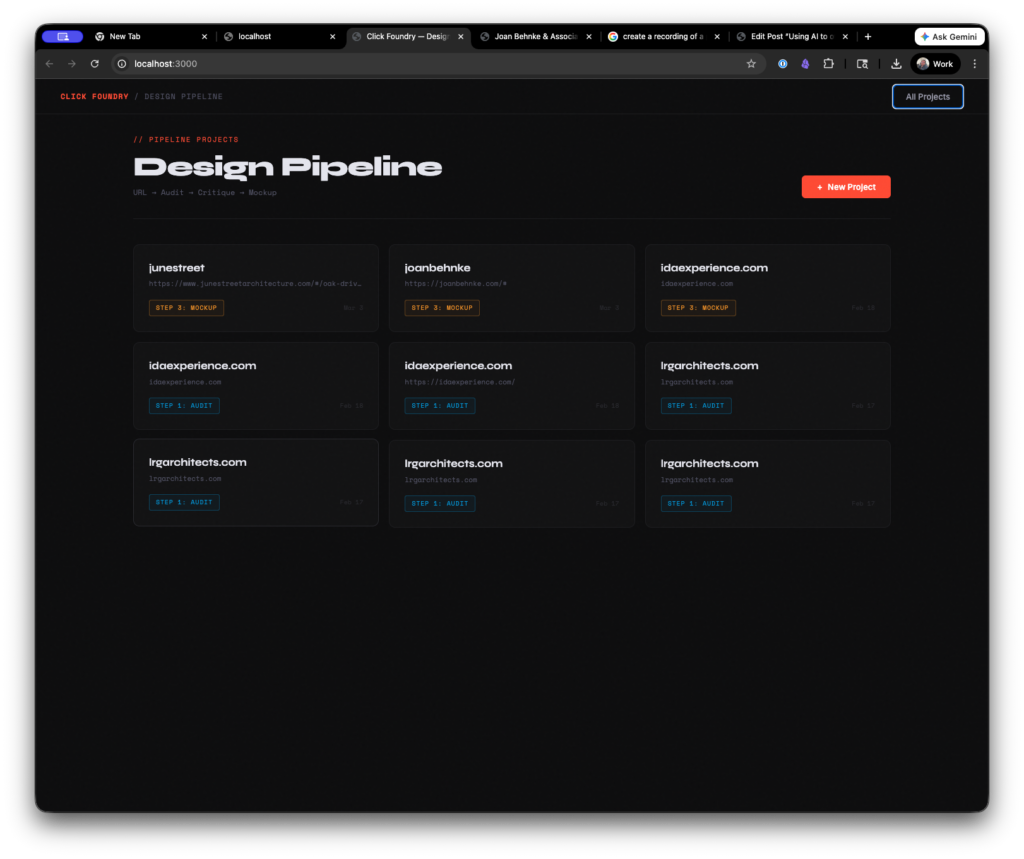Bookmark this page with the star icon
Screen dimensions: 1024x859
coord(751,64)
